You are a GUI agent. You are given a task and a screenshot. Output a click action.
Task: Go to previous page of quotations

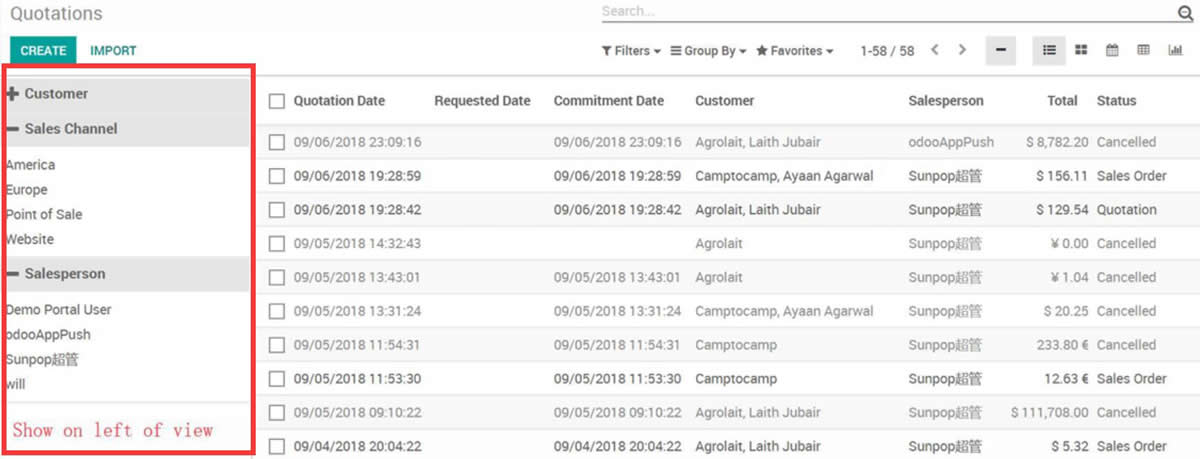coord(934,50)
